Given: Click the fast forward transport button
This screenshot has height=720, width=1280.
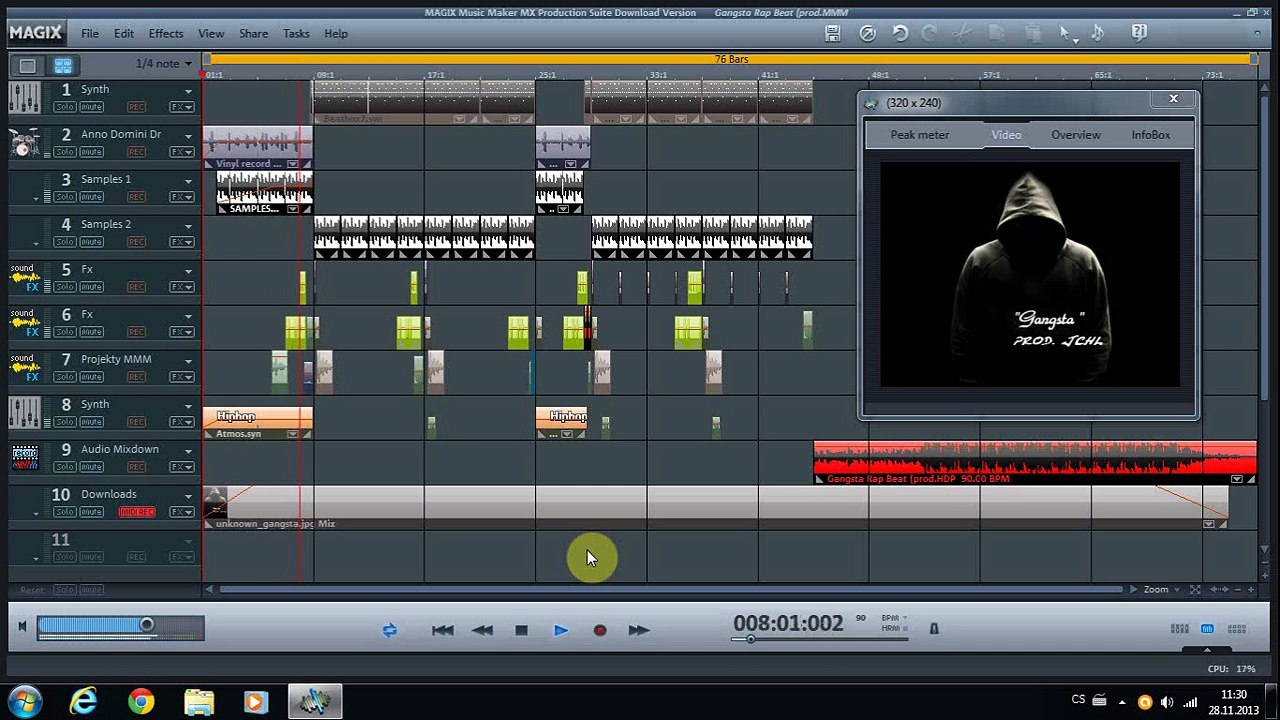Looking at the screenshot, I should pyautogui.click(x=638, y=630).
